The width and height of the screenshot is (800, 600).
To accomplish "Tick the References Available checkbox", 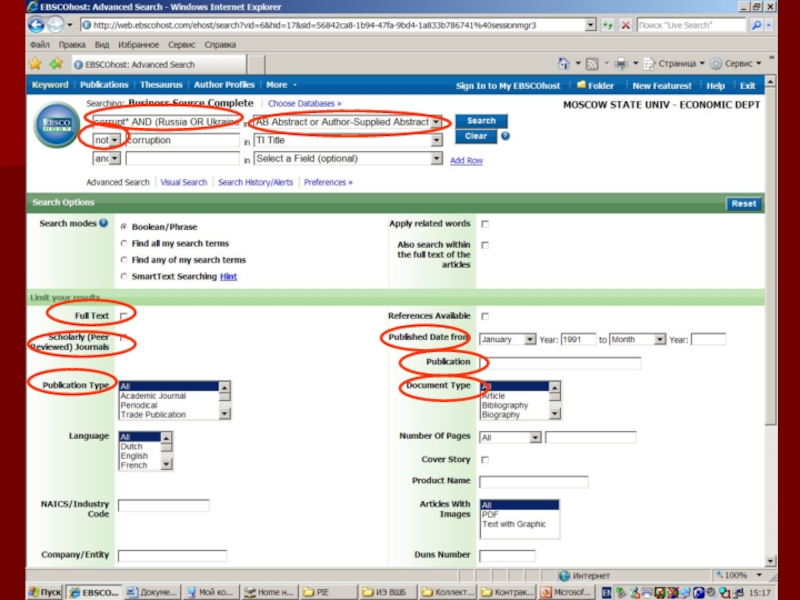I will (485, 316).
